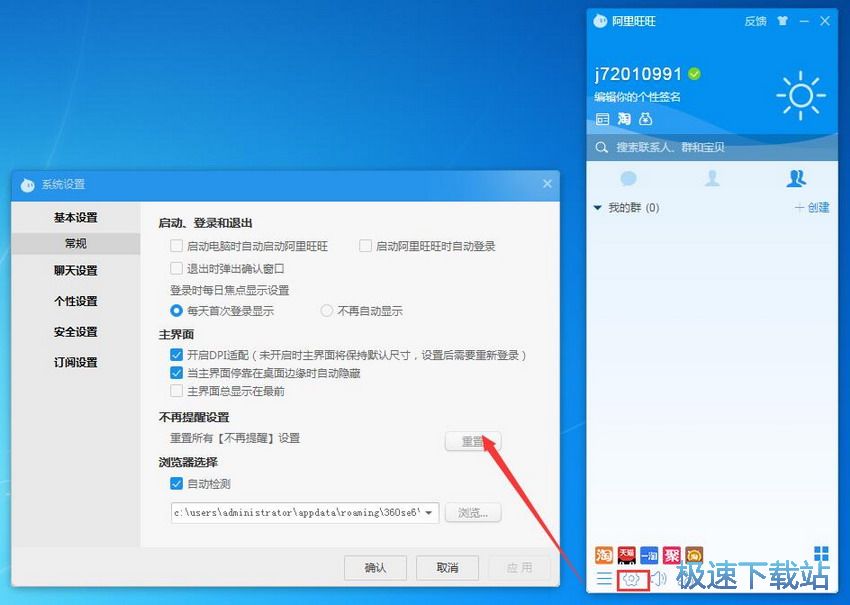Open the blue 一淘 app icon
The image size is (850, 605).
(x=649, y=555)
